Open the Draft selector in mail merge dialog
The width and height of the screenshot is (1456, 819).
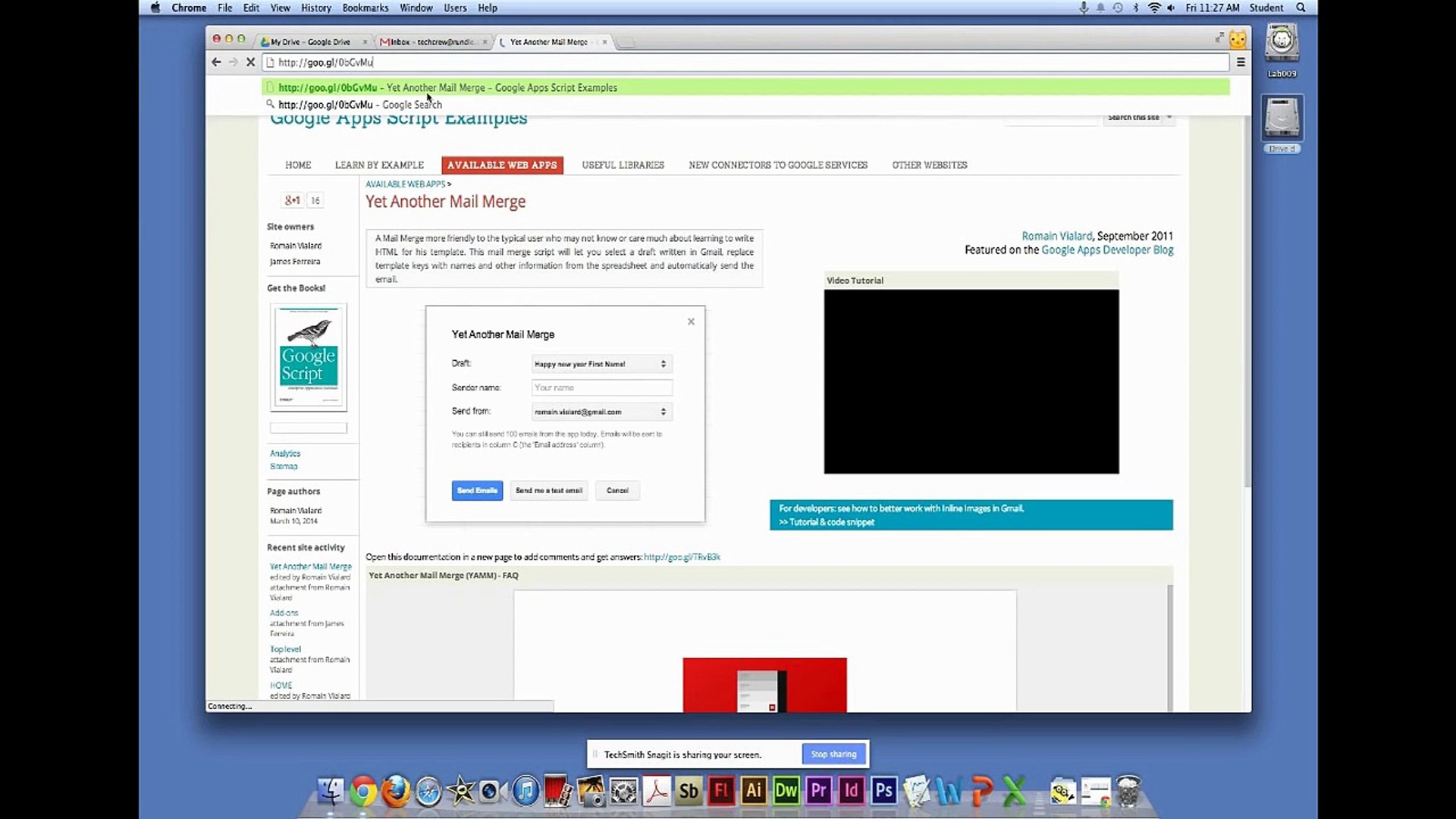[601, 364]
